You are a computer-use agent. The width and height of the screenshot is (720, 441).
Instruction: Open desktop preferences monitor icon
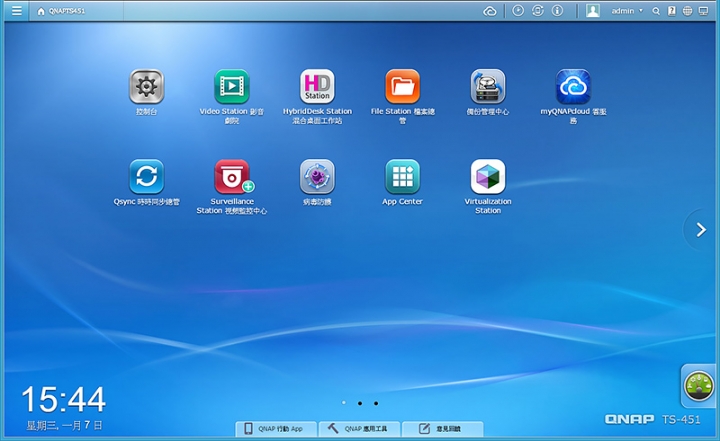point(703,11)
